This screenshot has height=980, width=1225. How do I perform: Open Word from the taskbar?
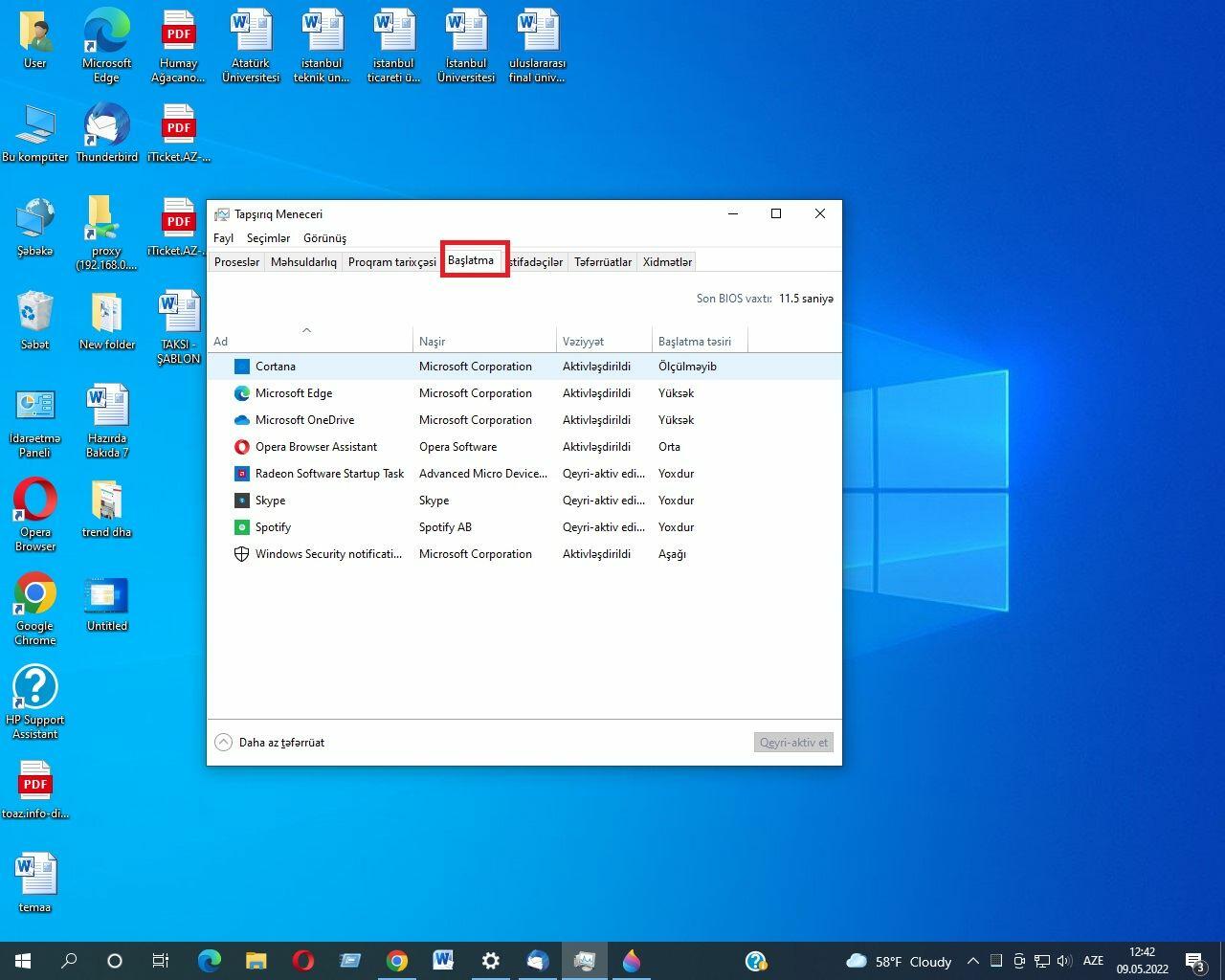coord(443,961)
